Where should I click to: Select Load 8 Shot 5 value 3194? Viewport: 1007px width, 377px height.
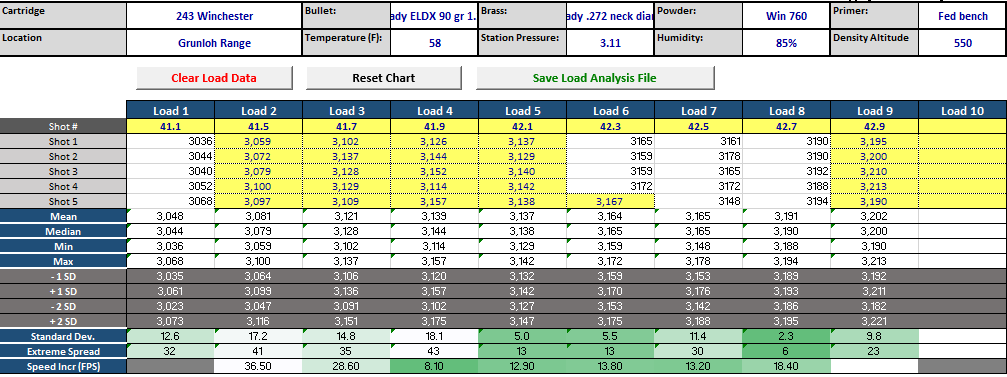pyautogui.click(x=786, y=201)
